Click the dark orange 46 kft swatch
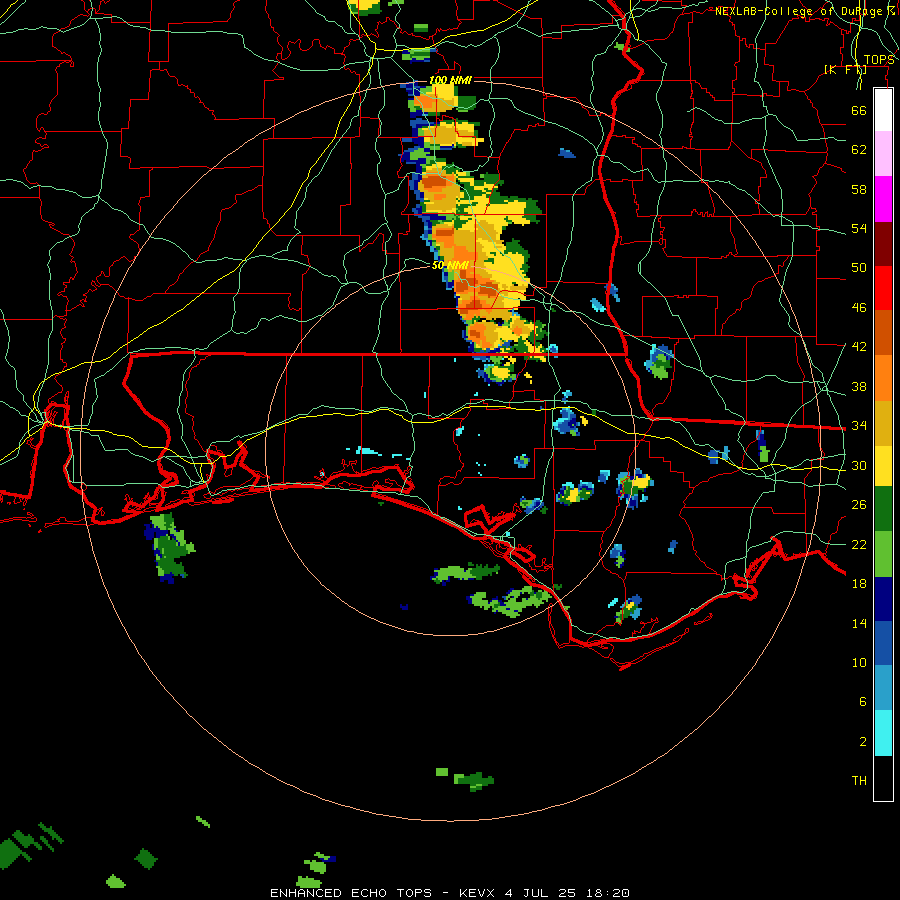The width and height of the screenshot is (900, 900). tap(883, 332)
